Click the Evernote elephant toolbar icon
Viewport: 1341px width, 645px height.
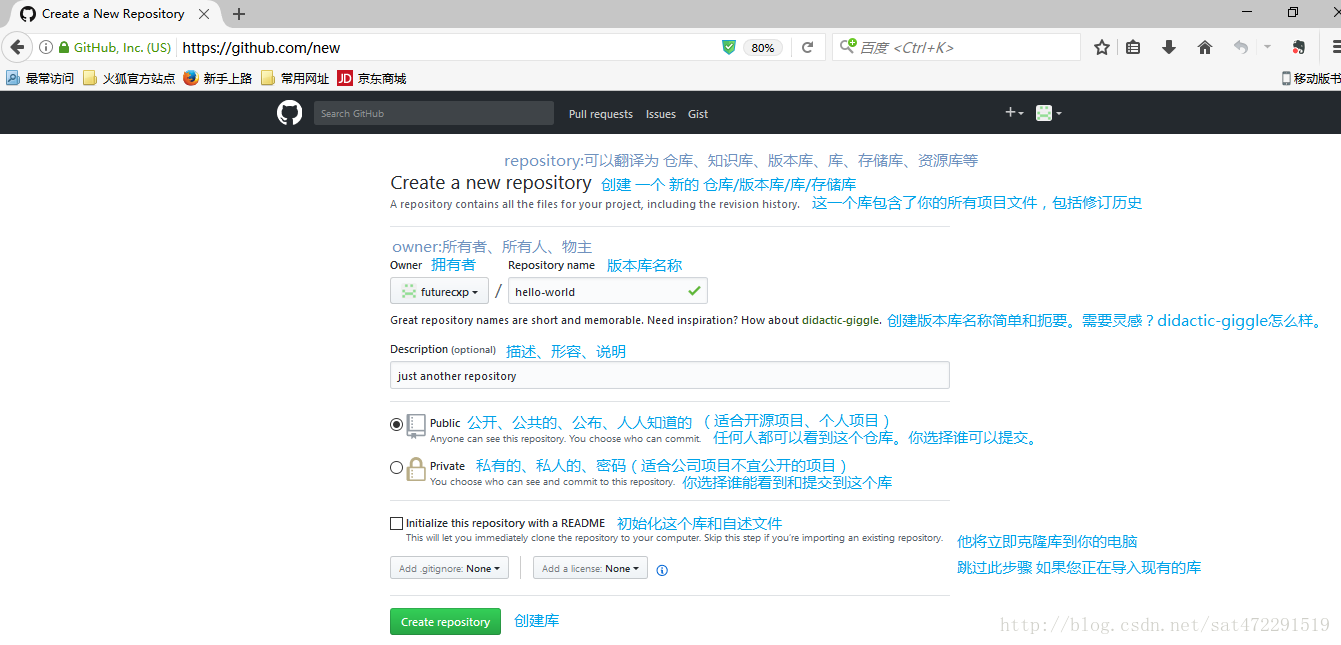1298,47
